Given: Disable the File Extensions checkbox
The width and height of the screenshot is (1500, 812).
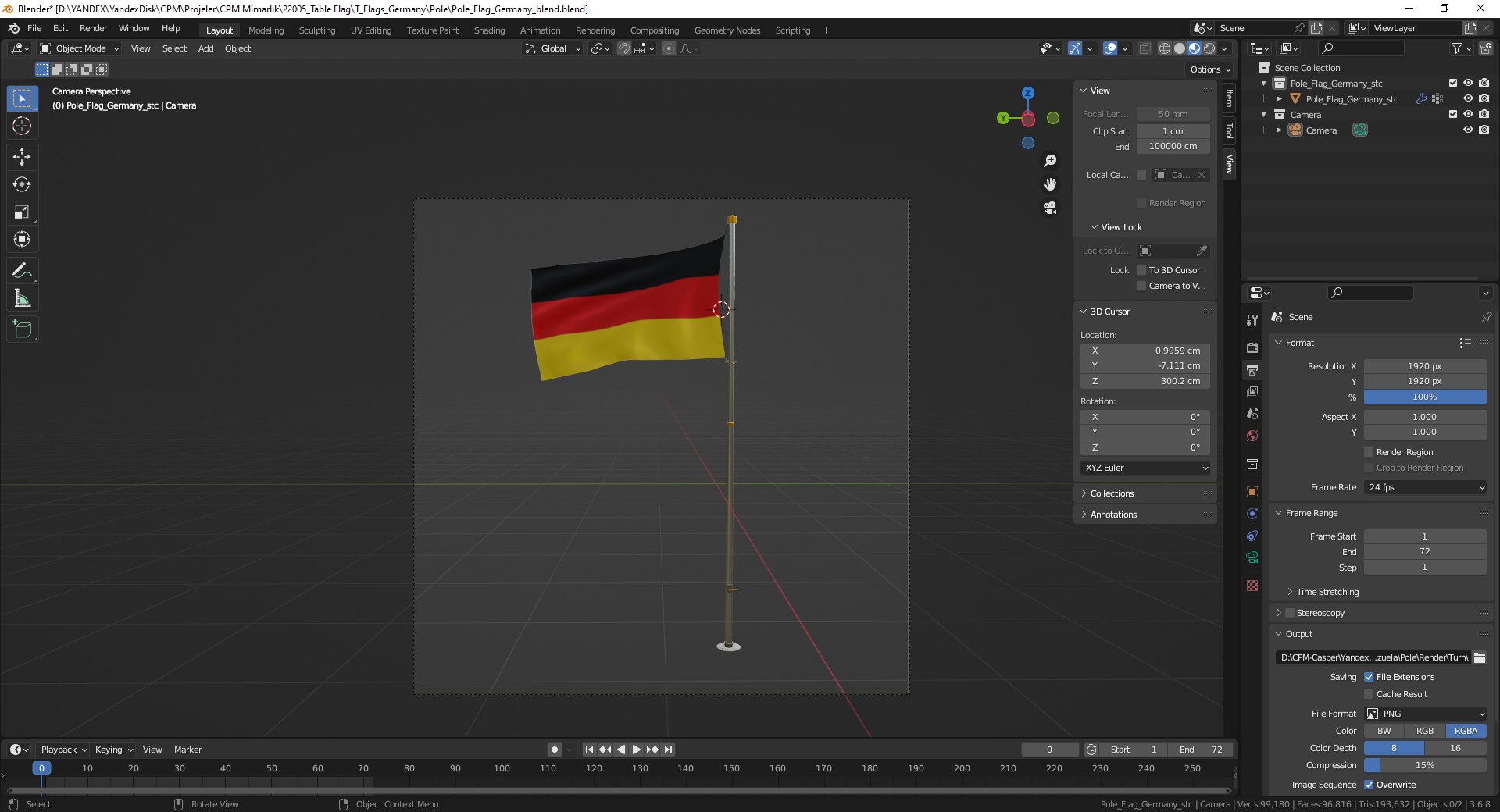Looking at the screenshot, I should coord(1369,677).
